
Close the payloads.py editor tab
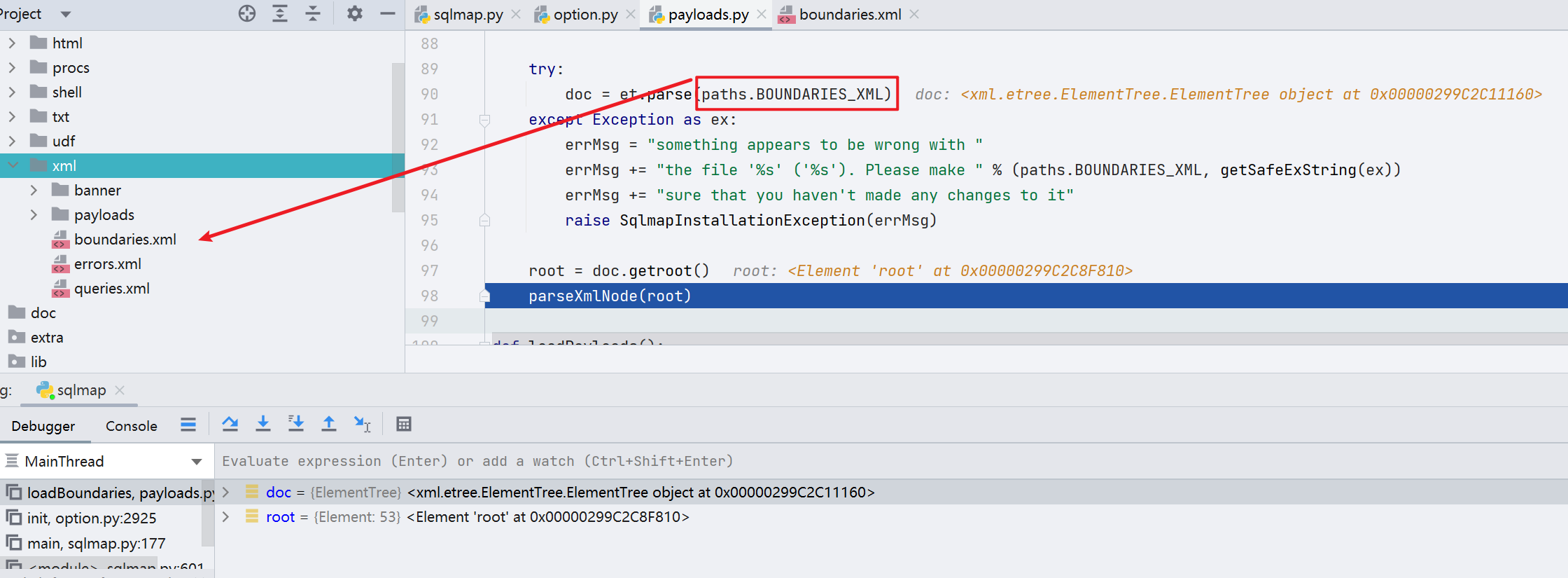[x=762, y=14]
